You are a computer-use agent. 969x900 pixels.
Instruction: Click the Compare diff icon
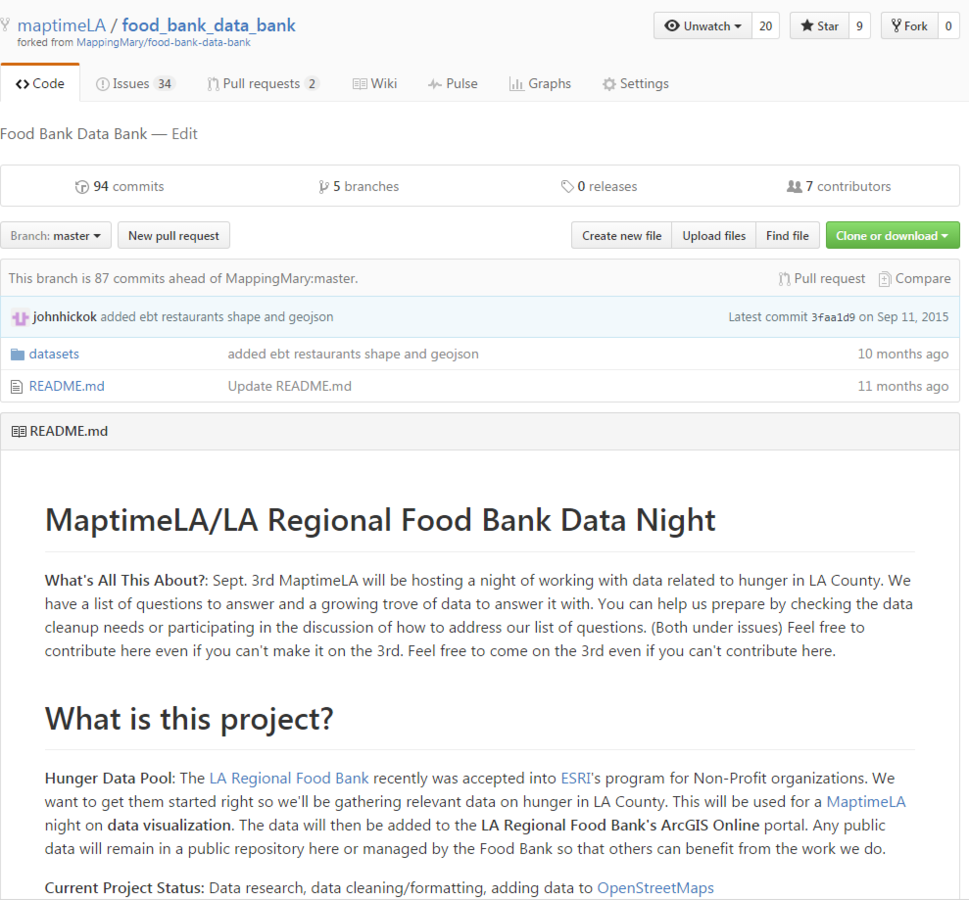tap(885, 279)
